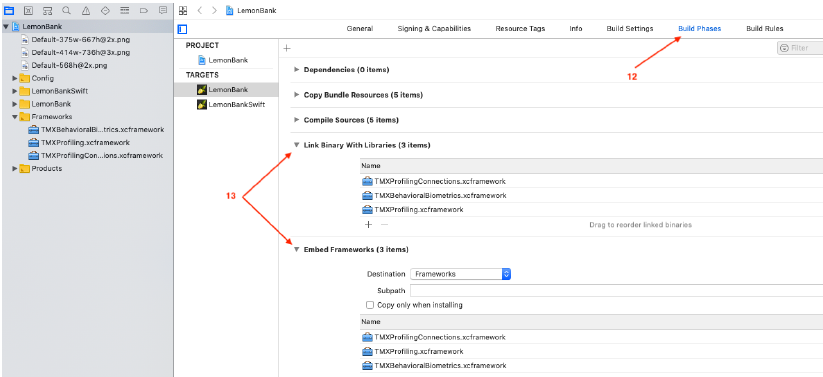Screen dimensions: 823x377
Task: Click the Filter search field
Action: 800,48
